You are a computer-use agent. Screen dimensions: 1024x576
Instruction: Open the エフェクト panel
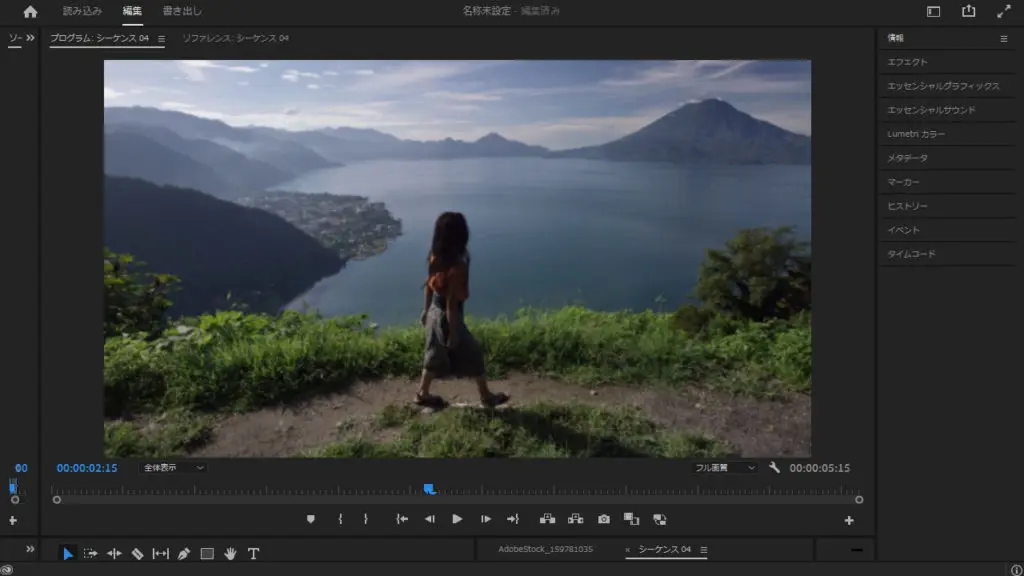(x=908, y=62)
